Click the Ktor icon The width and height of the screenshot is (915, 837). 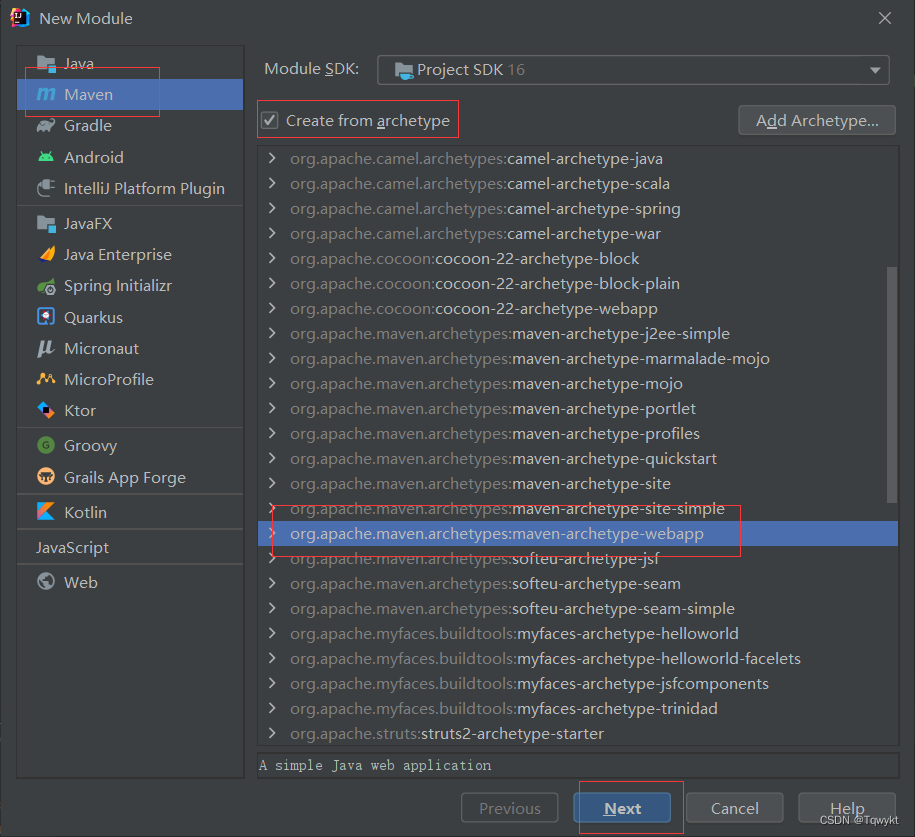46,410
